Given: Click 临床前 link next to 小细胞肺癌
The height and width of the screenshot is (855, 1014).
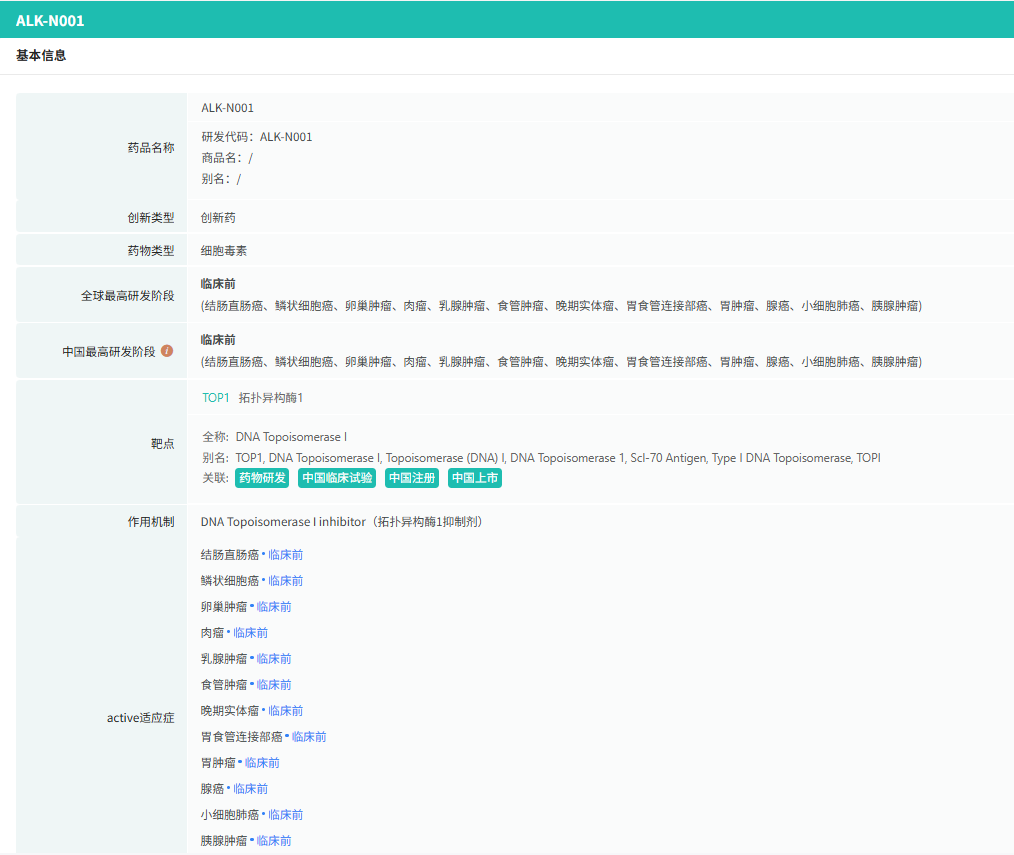Looking at the screenshot, I should click(285, 815).
